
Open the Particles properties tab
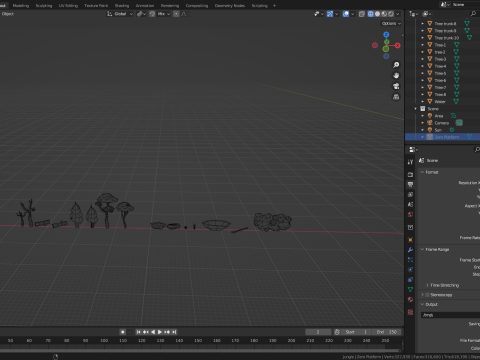[x=410, y=260]
